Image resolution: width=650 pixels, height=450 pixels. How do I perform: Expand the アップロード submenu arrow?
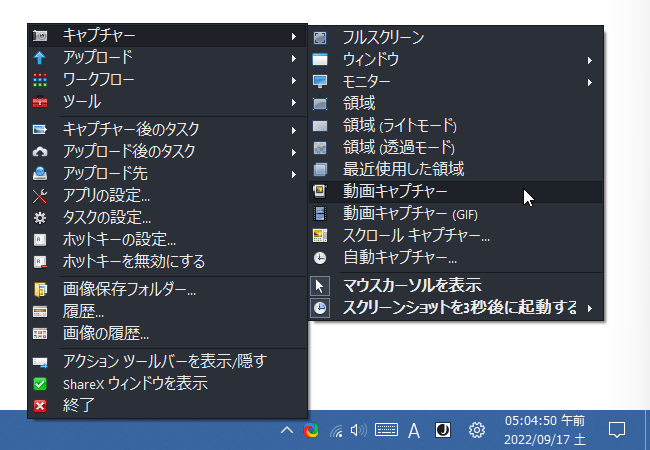point(293,58)
